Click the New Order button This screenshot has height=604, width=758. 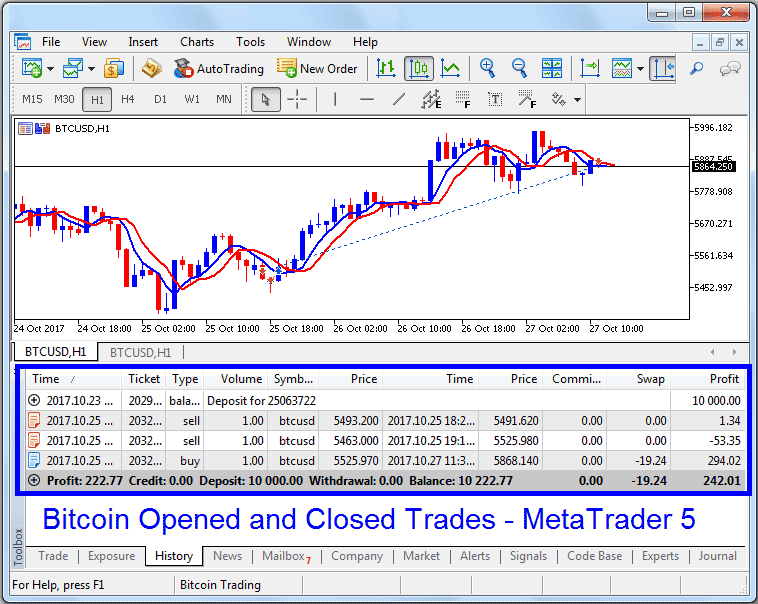317,69
